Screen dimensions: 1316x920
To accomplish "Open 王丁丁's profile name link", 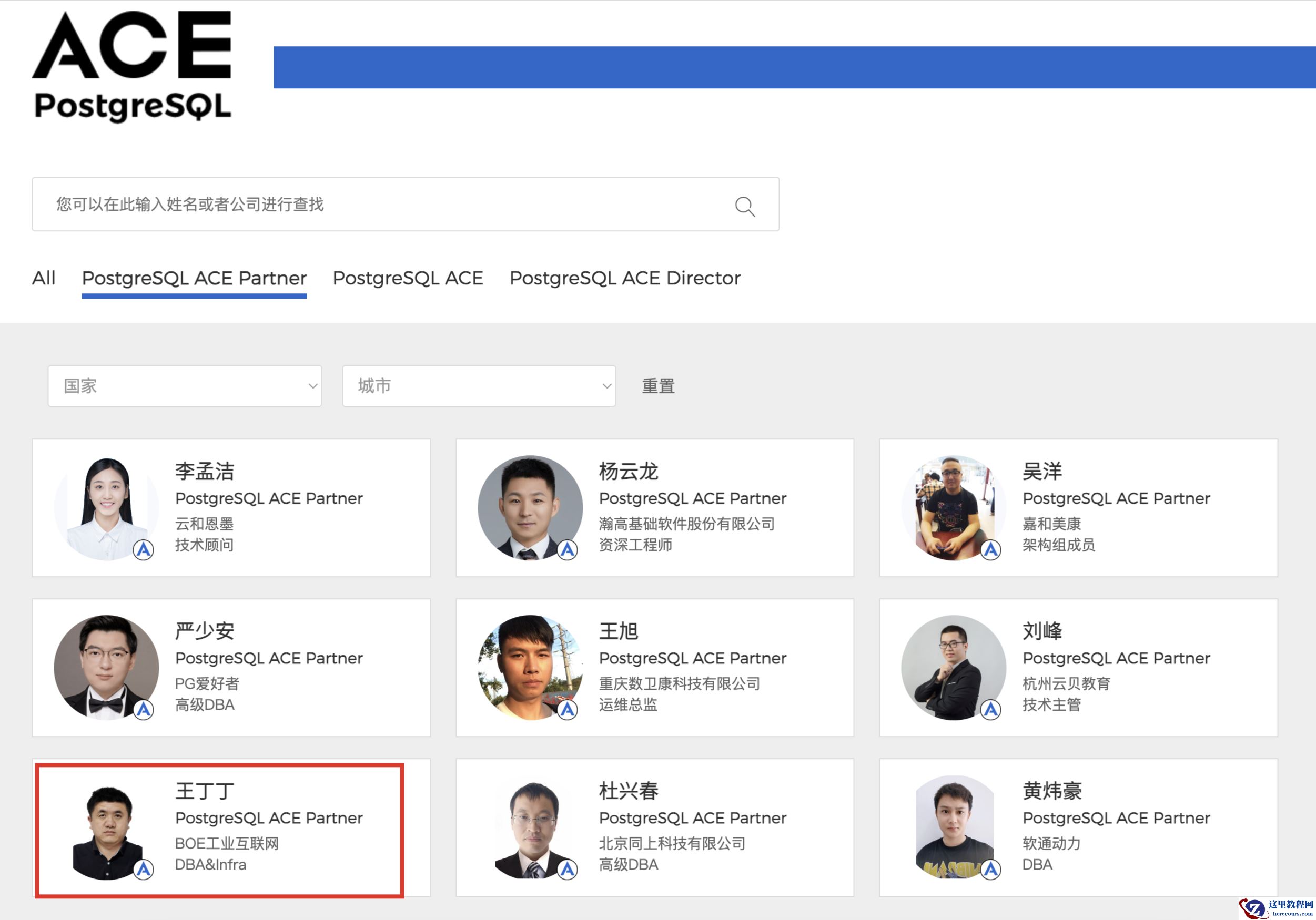I will [205, 791].
